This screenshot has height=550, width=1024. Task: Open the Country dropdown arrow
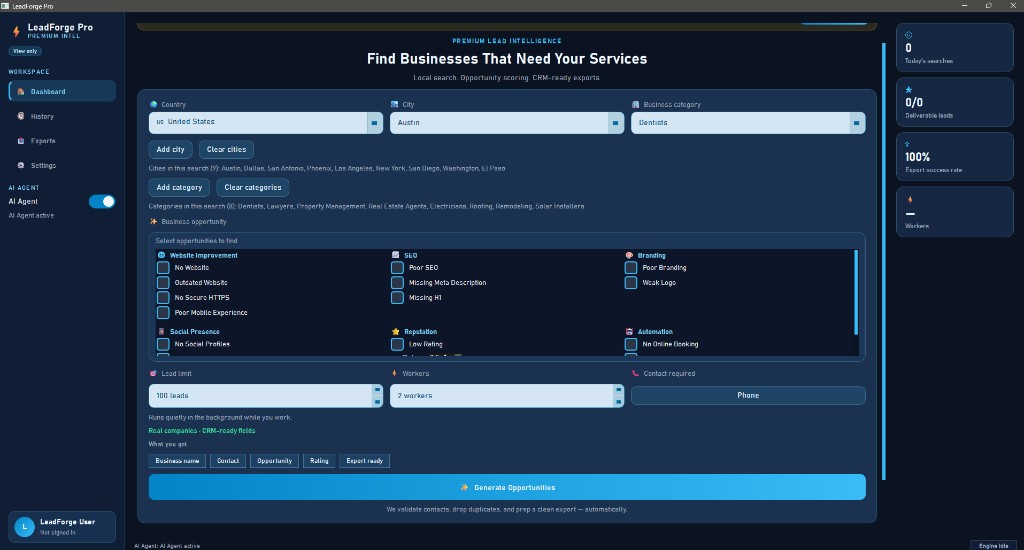click(375, 123)
